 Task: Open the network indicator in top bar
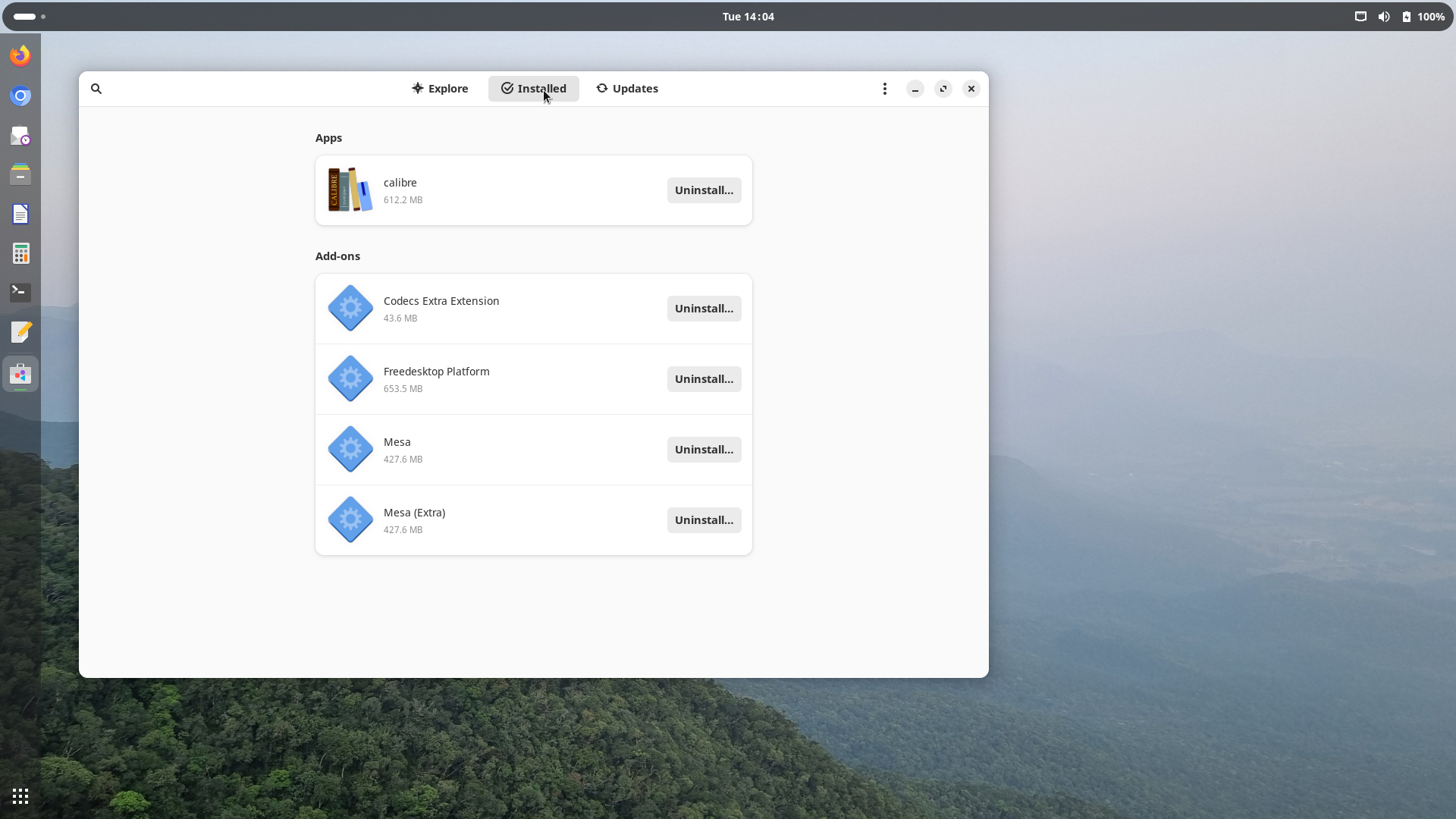[1360, 17]
